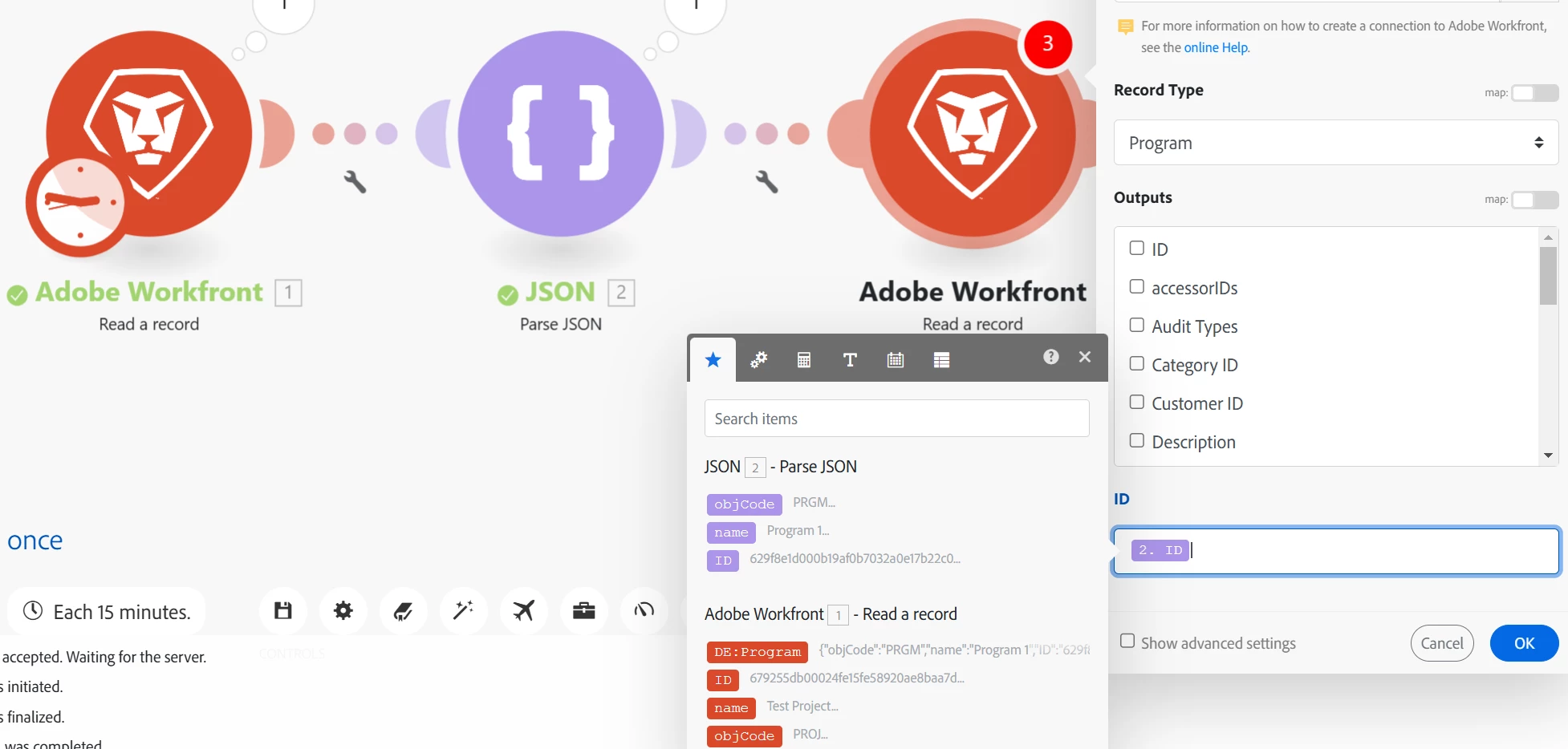This screenshot has height=749, width=1568.
Task: Select the 2. ID pill in the ID field
Action: coord(1160,550)
